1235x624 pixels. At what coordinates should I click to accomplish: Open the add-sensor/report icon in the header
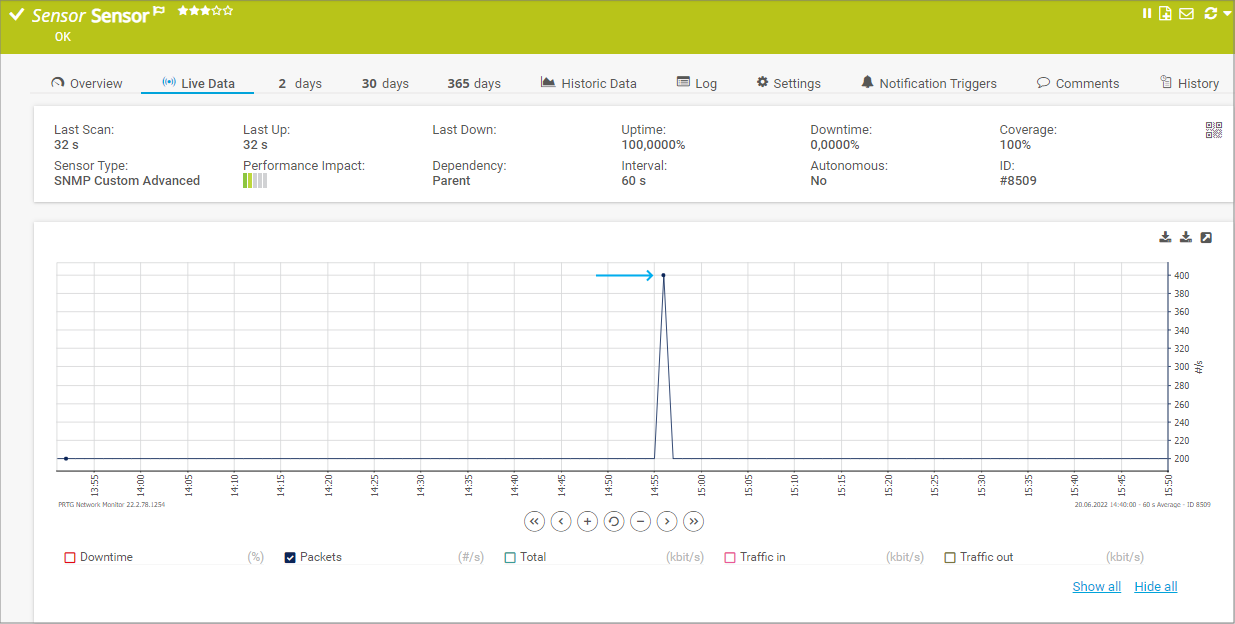(1165, 13)
